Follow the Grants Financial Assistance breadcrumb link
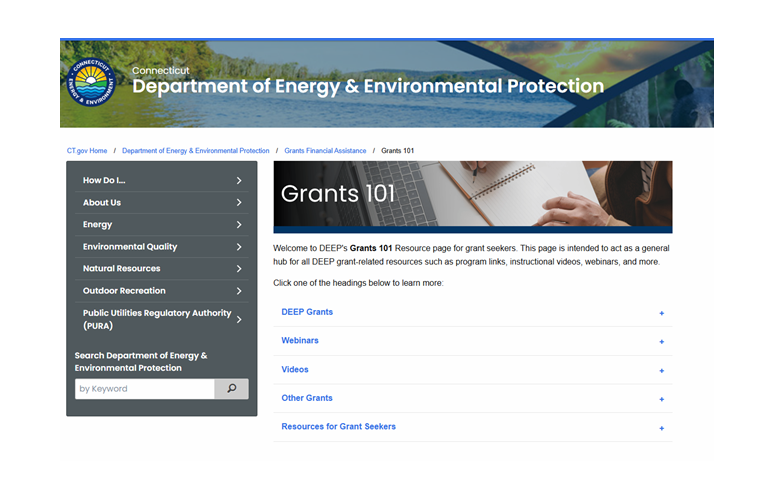The height and width of the screenshot is (500, 774). click(x=325, y=151)
